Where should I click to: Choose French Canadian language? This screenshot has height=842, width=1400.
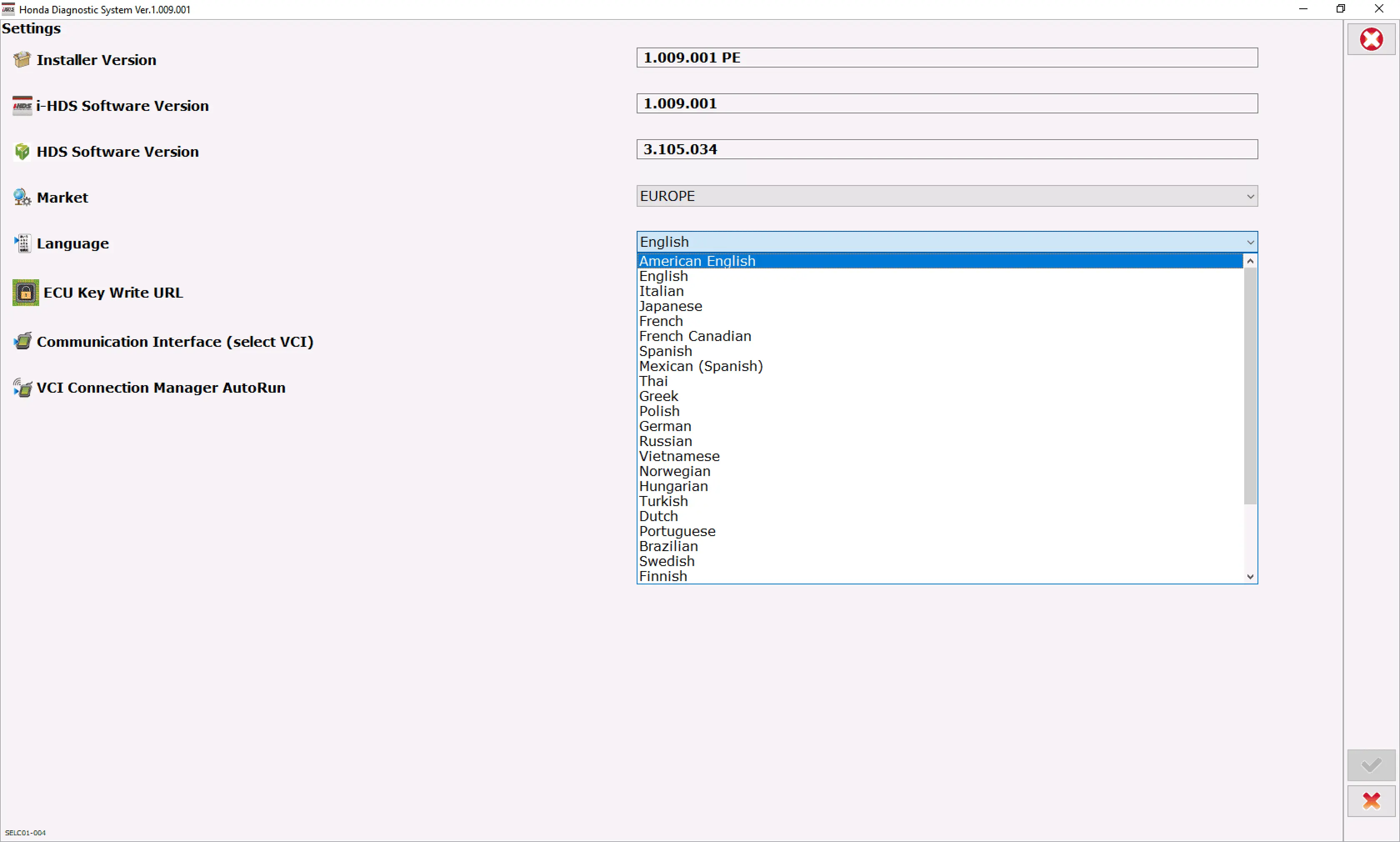click(x=940, y=336)
